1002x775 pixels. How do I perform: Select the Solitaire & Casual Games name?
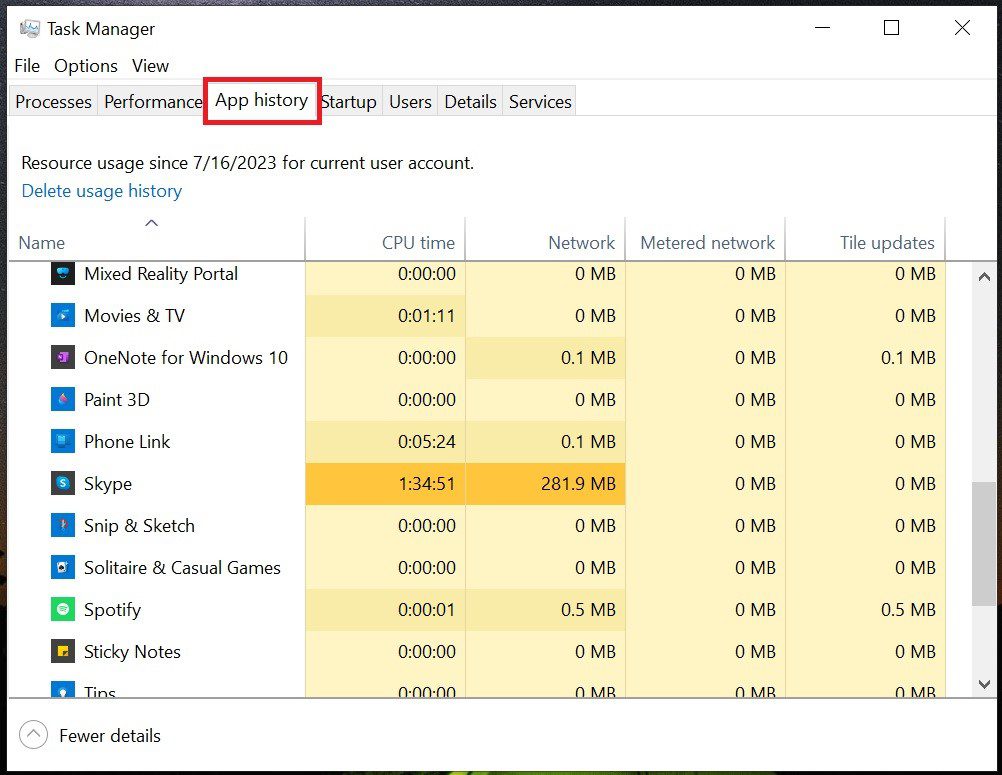click(x=182, y=567)
